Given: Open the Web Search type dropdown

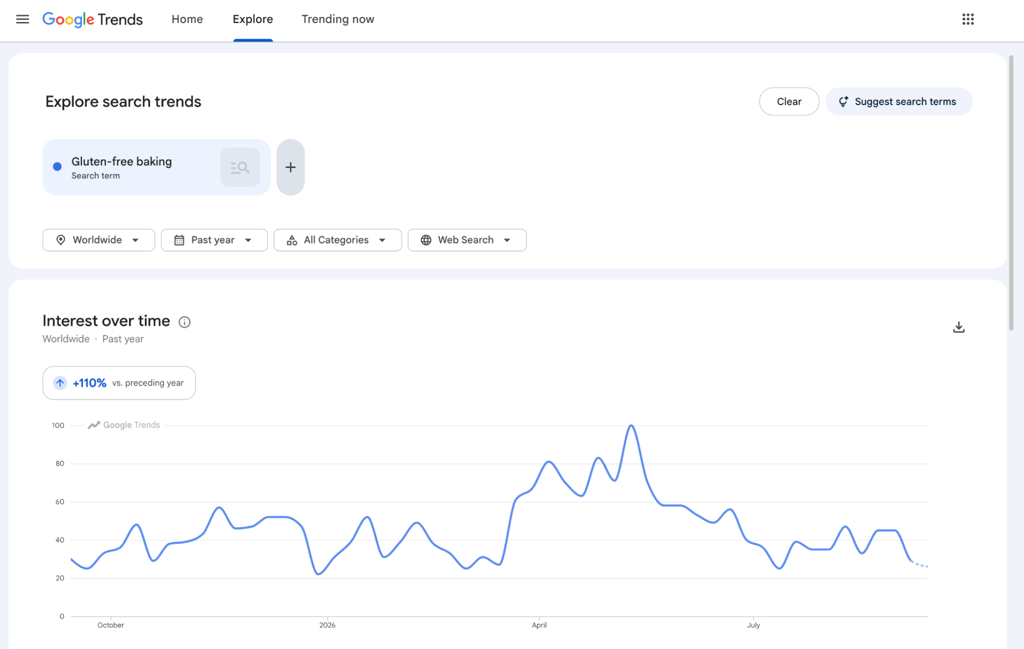Looking at the screenshot, I should [x=467, y=240].
